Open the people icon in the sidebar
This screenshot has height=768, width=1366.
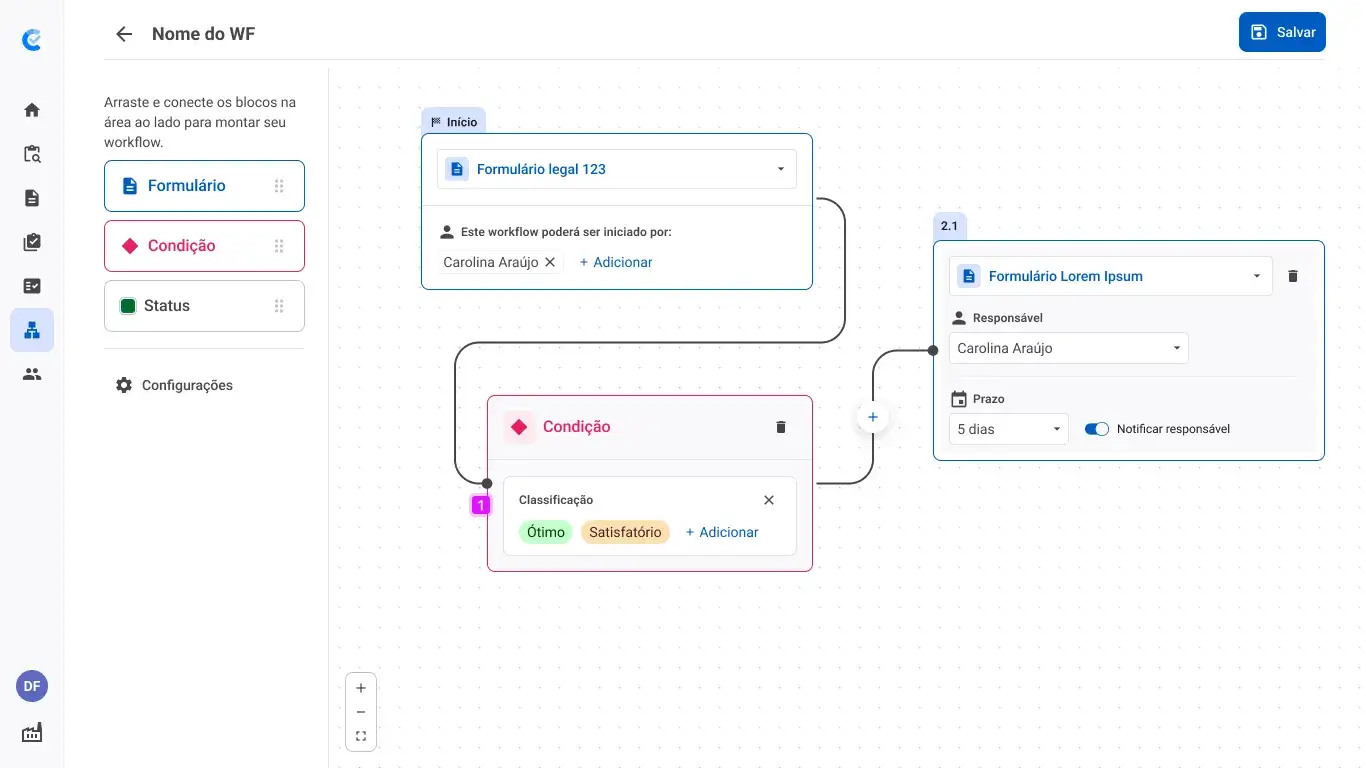click(x=31, y=374)
